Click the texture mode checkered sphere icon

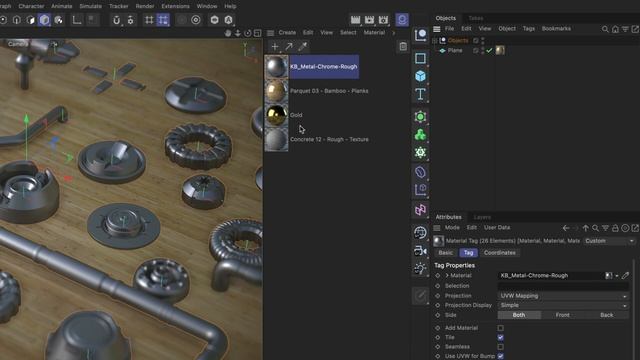coord(58,20)
